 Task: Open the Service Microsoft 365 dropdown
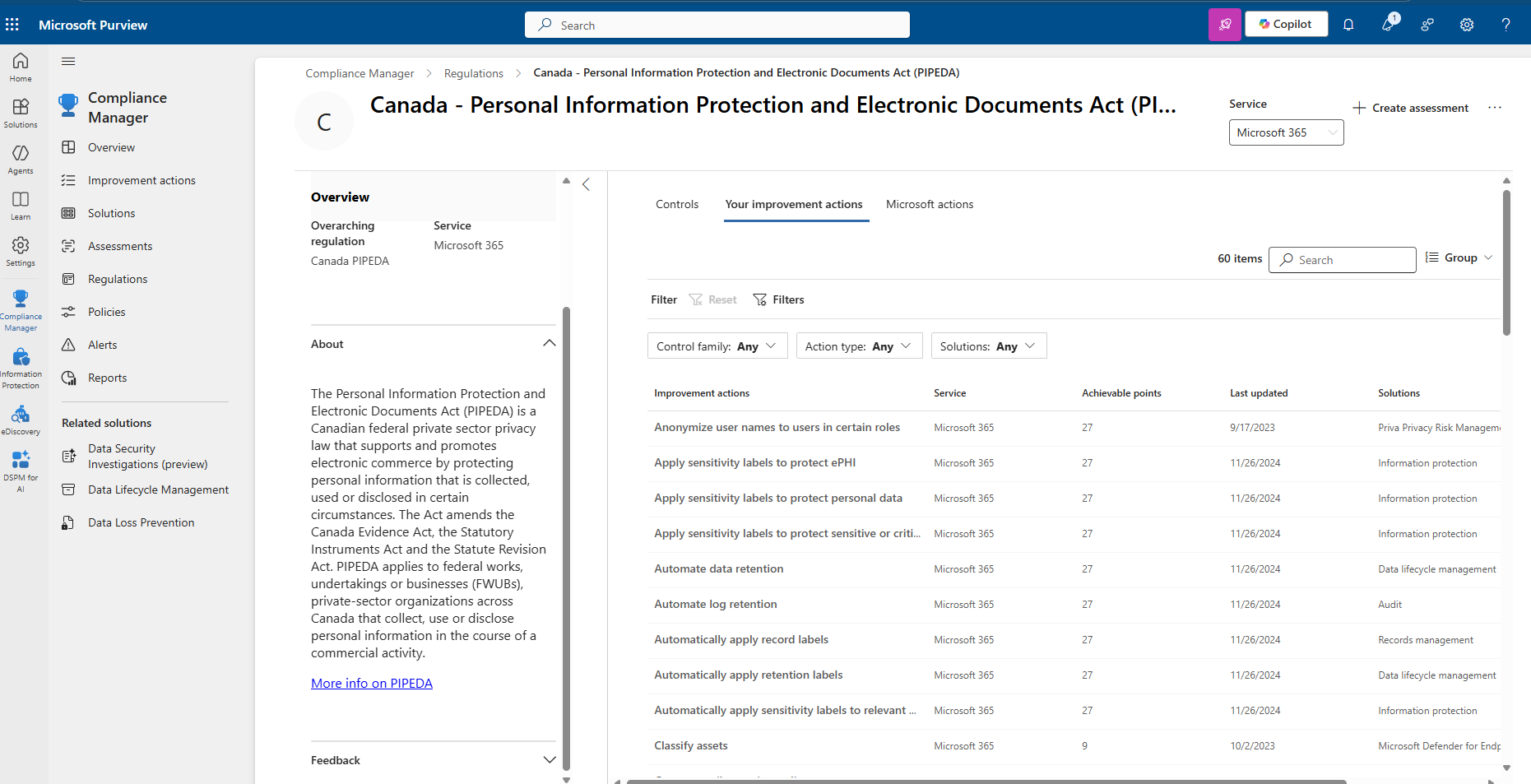(1286, 132)
